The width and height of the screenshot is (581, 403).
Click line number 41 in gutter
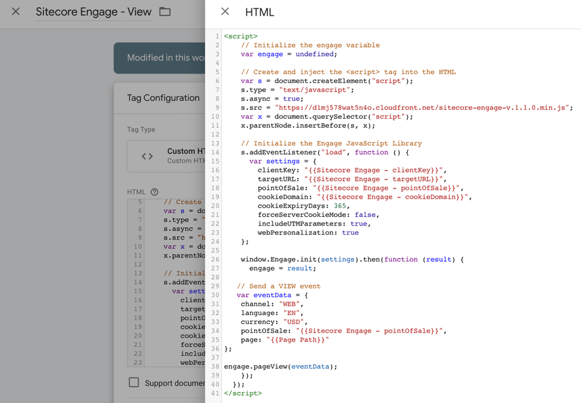click(215, 393)
